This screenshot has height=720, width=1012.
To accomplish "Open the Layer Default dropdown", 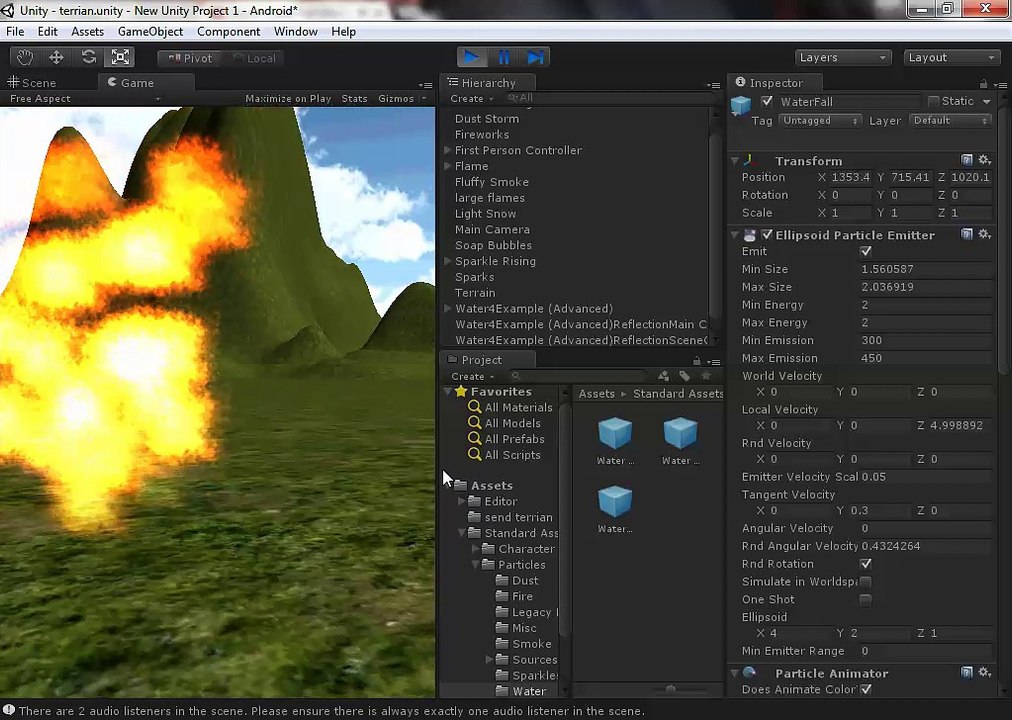I will point(950,121).
